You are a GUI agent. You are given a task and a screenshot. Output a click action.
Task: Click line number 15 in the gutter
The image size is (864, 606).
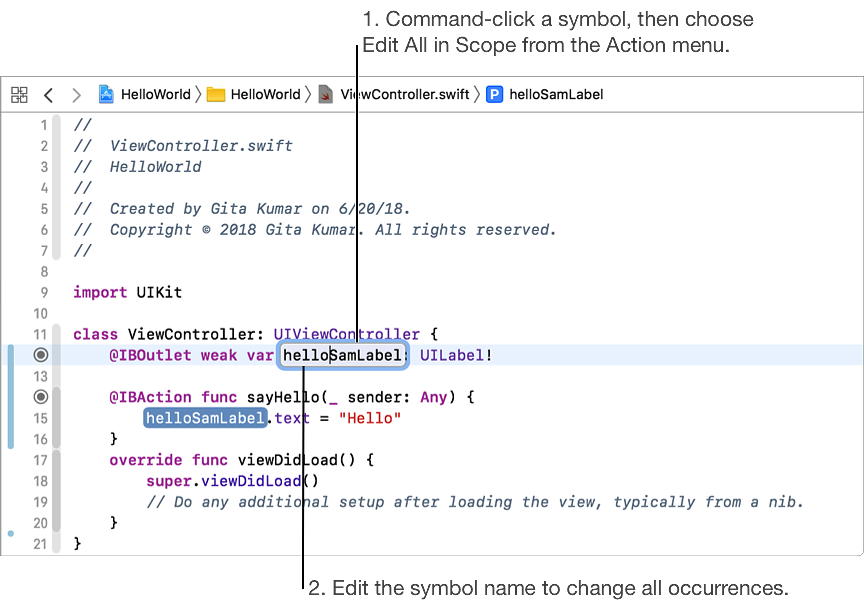[x=40, y=418]
